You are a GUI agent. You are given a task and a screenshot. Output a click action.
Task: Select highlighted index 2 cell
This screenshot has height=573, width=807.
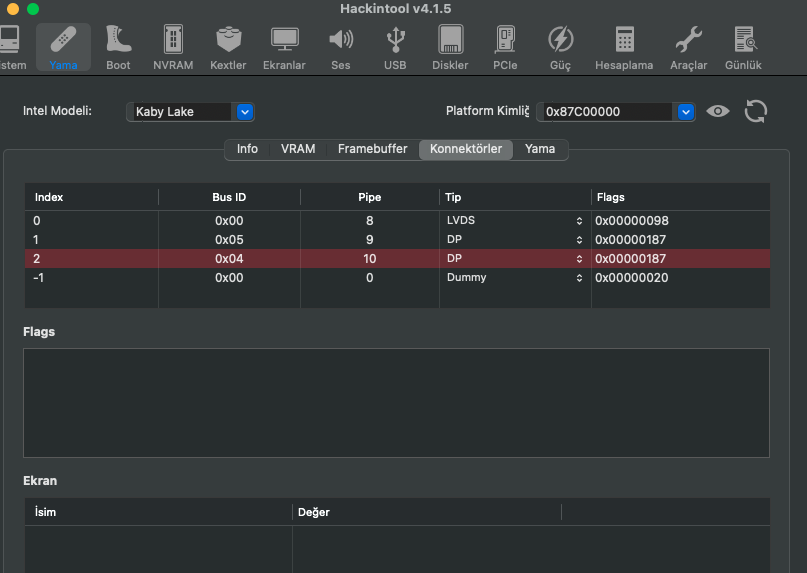91,259
